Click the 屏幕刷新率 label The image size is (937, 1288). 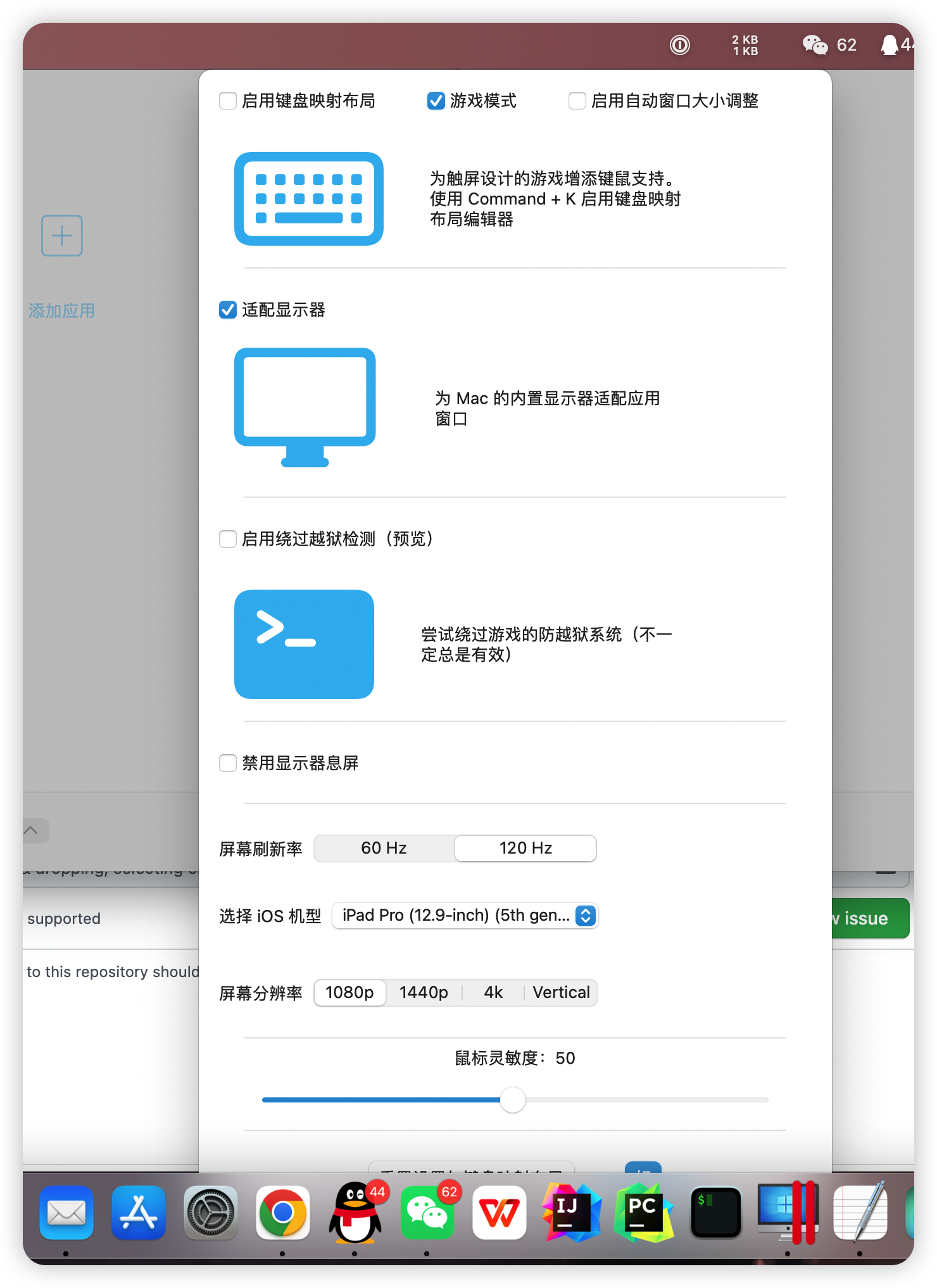261,849
